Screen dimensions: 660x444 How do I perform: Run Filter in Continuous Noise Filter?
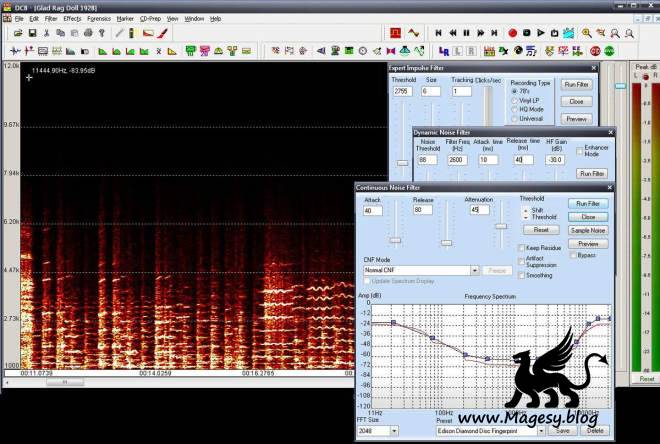point(588,204)
